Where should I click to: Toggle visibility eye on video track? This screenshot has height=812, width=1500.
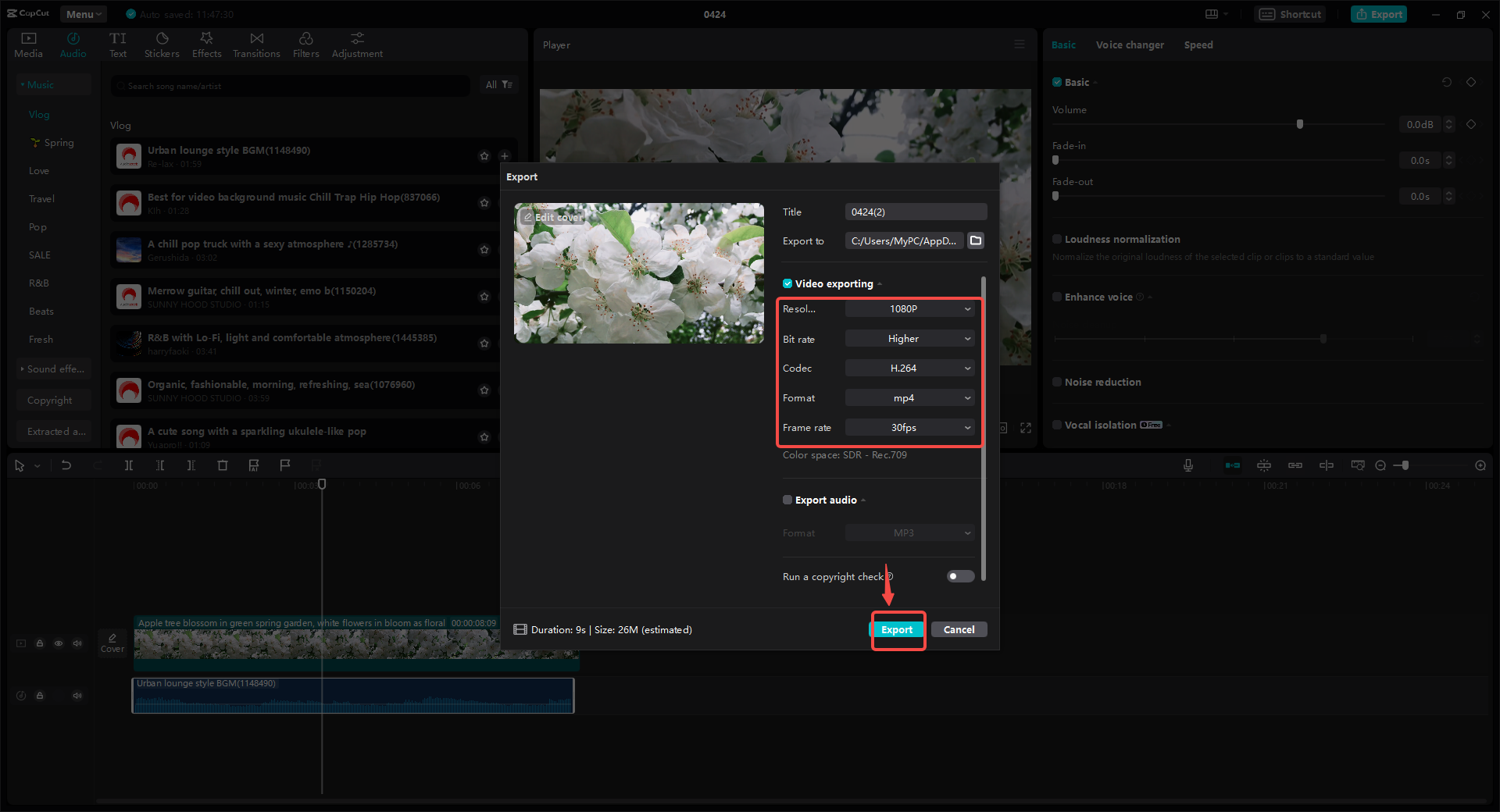tap(59, 643)
